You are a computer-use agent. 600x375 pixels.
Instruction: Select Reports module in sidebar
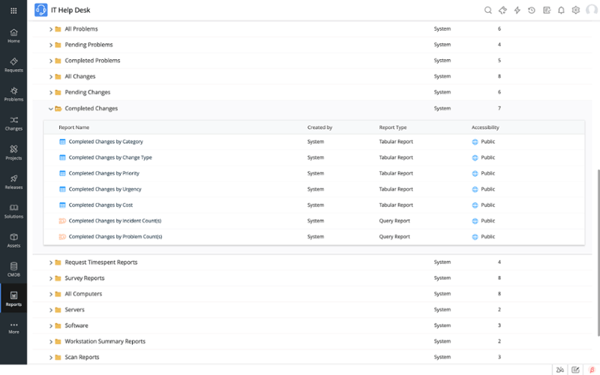14,299
